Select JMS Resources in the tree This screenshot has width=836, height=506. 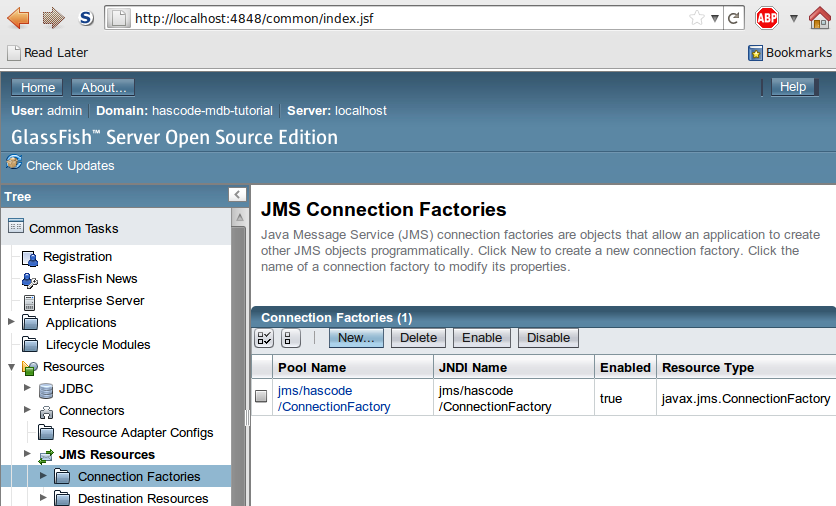[107, 455]
